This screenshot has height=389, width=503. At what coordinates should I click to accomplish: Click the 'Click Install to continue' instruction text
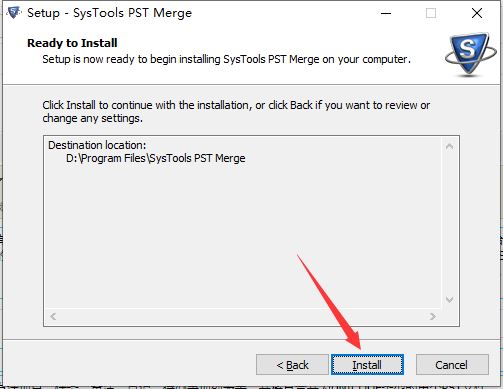click(236, 112)
